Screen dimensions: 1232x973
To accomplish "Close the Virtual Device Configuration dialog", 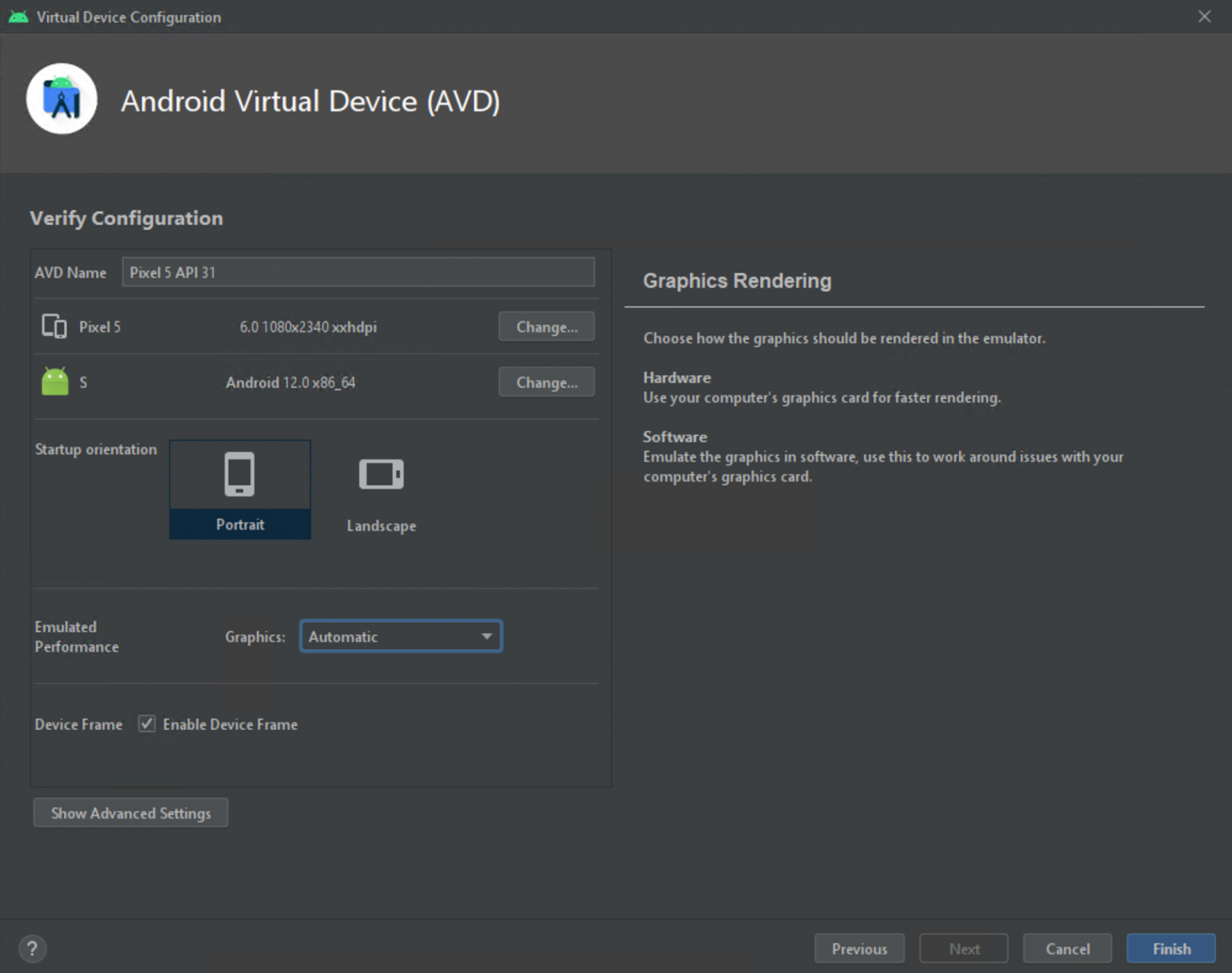I will tap(1204, 17).
